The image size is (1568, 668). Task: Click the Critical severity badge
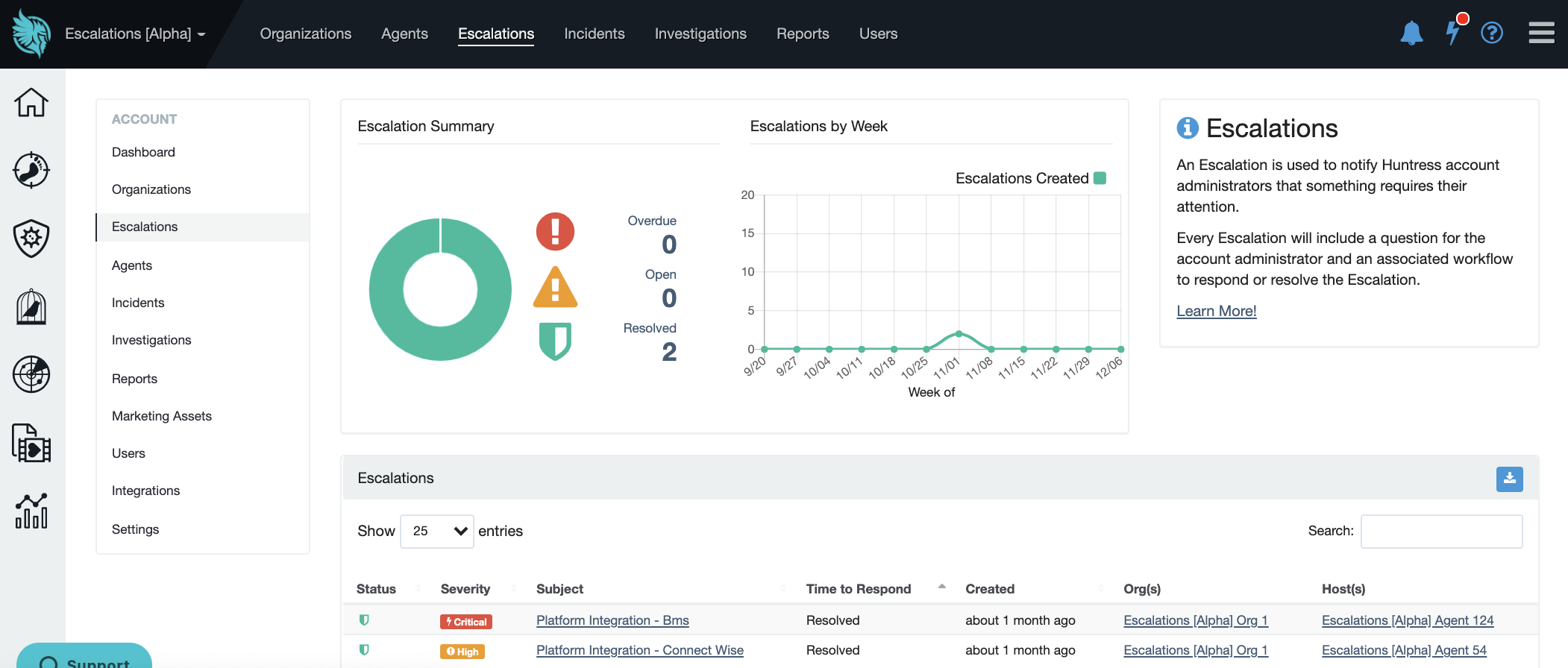pos(466,621)
